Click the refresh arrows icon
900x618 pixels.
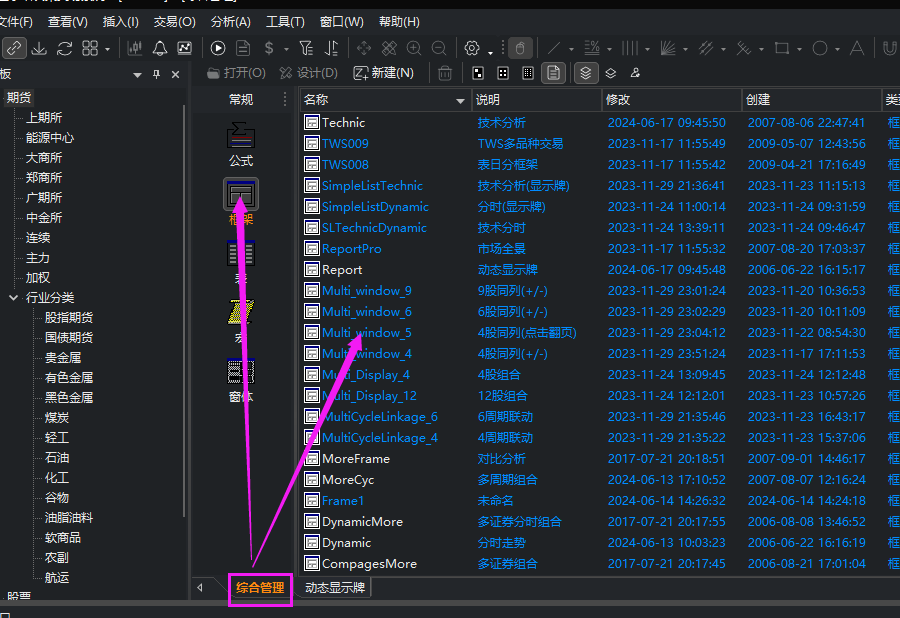[64, 48]
